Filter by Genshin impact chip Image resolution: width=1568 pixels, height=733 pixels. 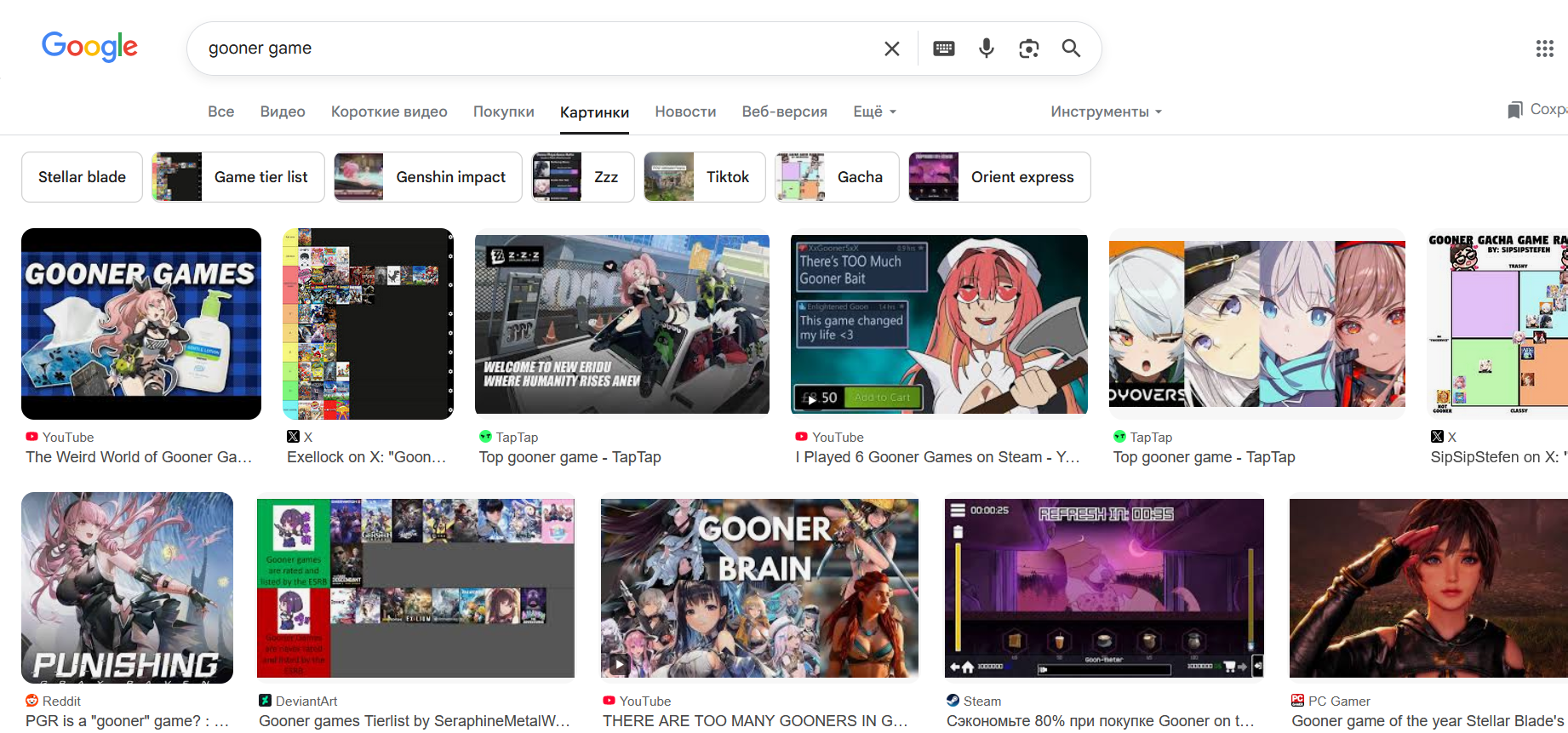click(x=428, y=177)
